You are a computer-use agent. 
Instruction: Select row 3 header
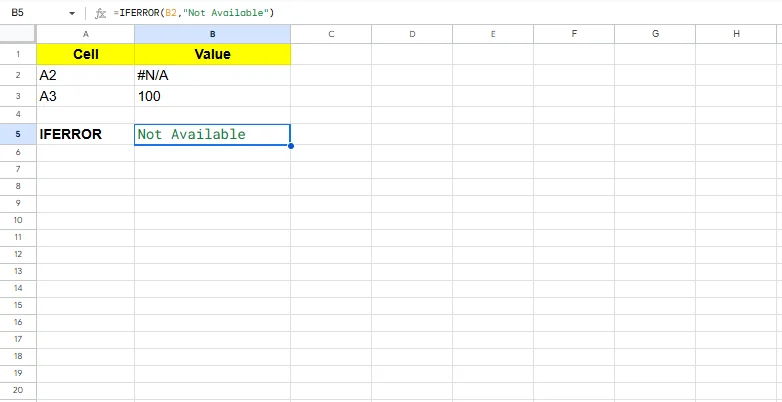point(18,96)
